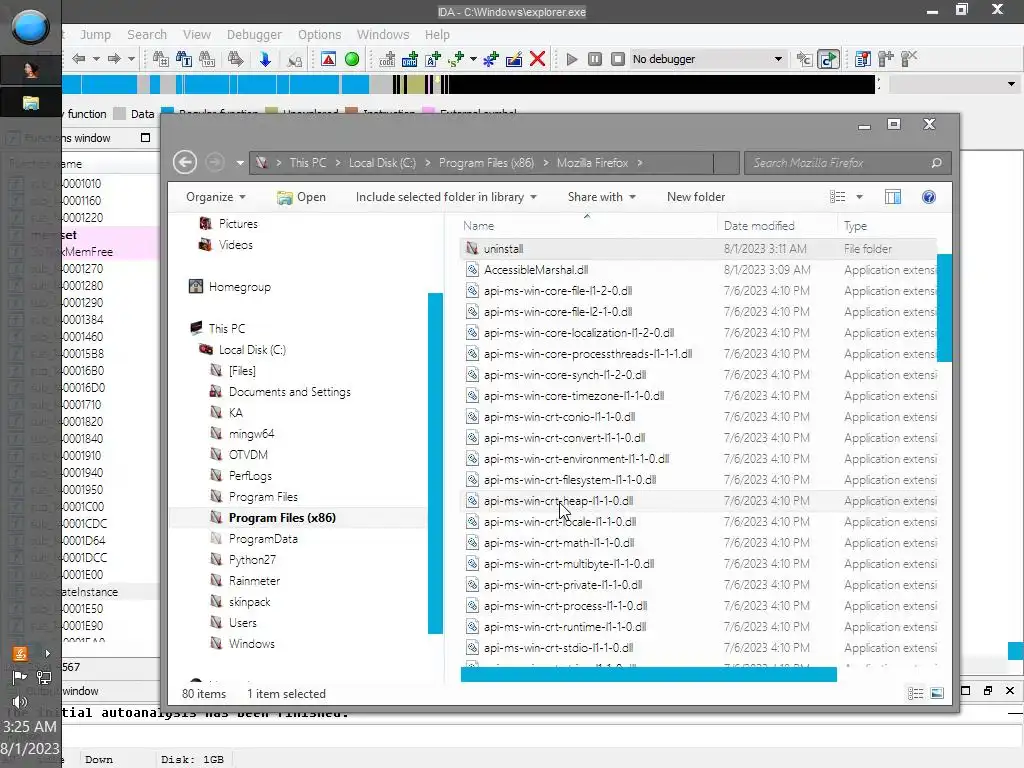This screenshot has height=768, width=1024.
Task: Open the IDA Debugger menu
Action: pos(254,35)
